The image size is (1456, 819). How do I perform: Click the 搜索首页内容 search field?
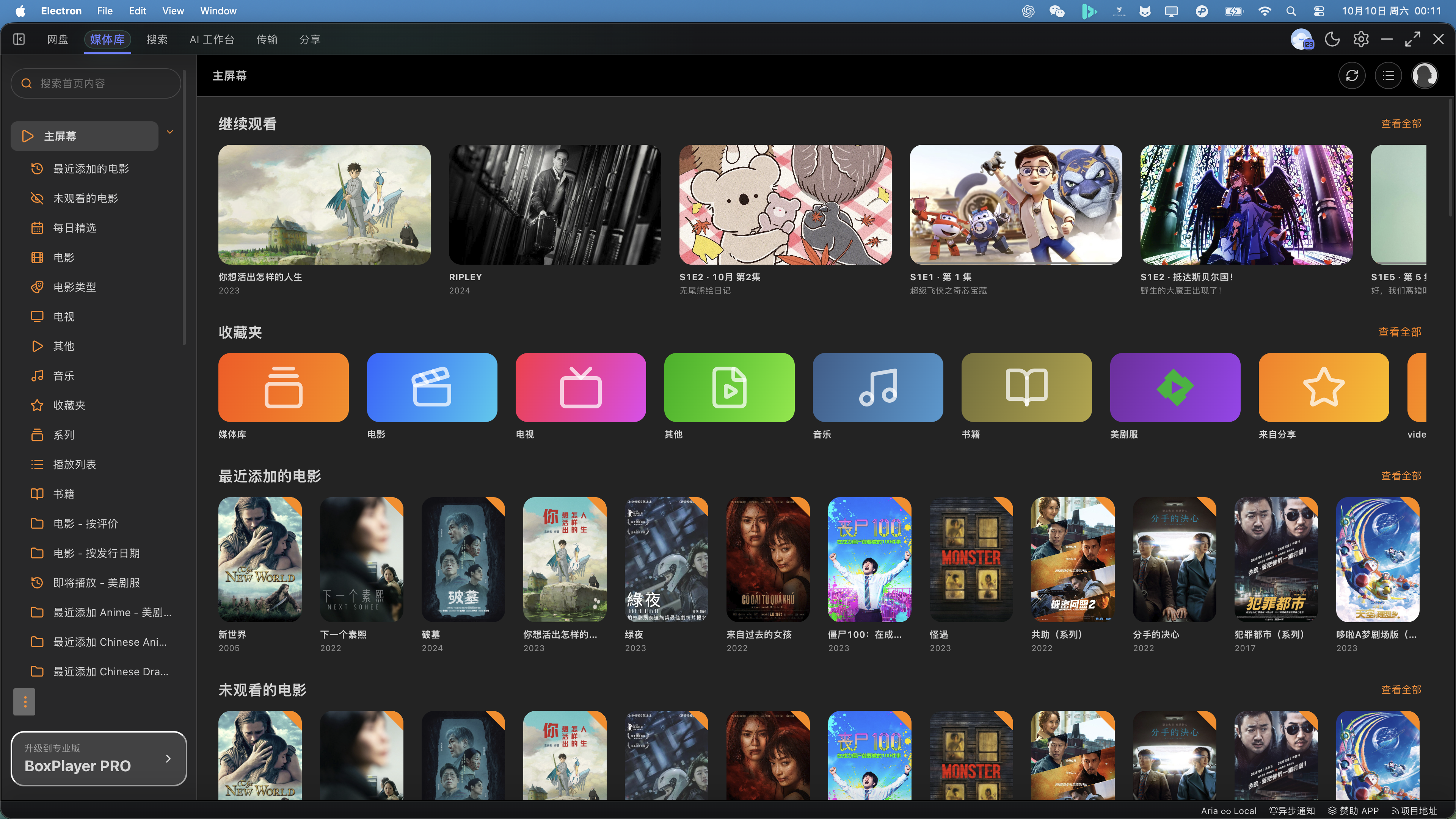96,83
